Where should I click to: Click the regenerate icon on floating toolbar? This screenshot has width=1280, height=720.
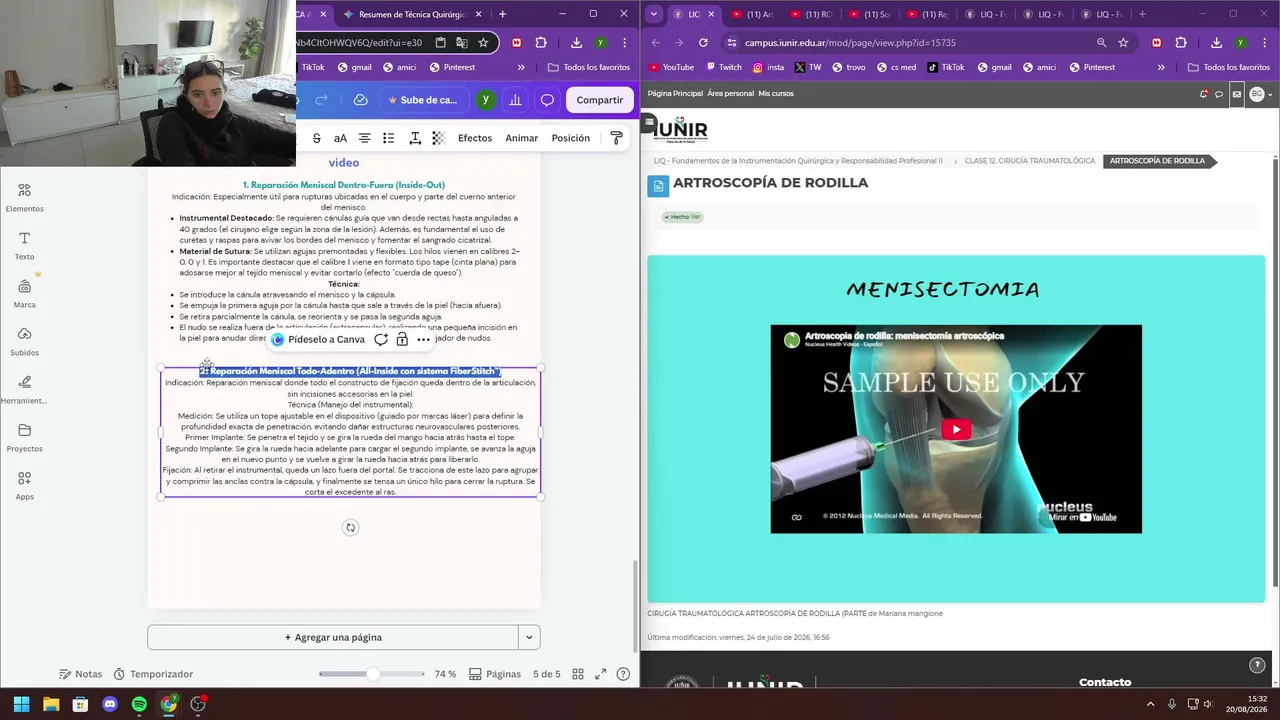pos(380,339)
